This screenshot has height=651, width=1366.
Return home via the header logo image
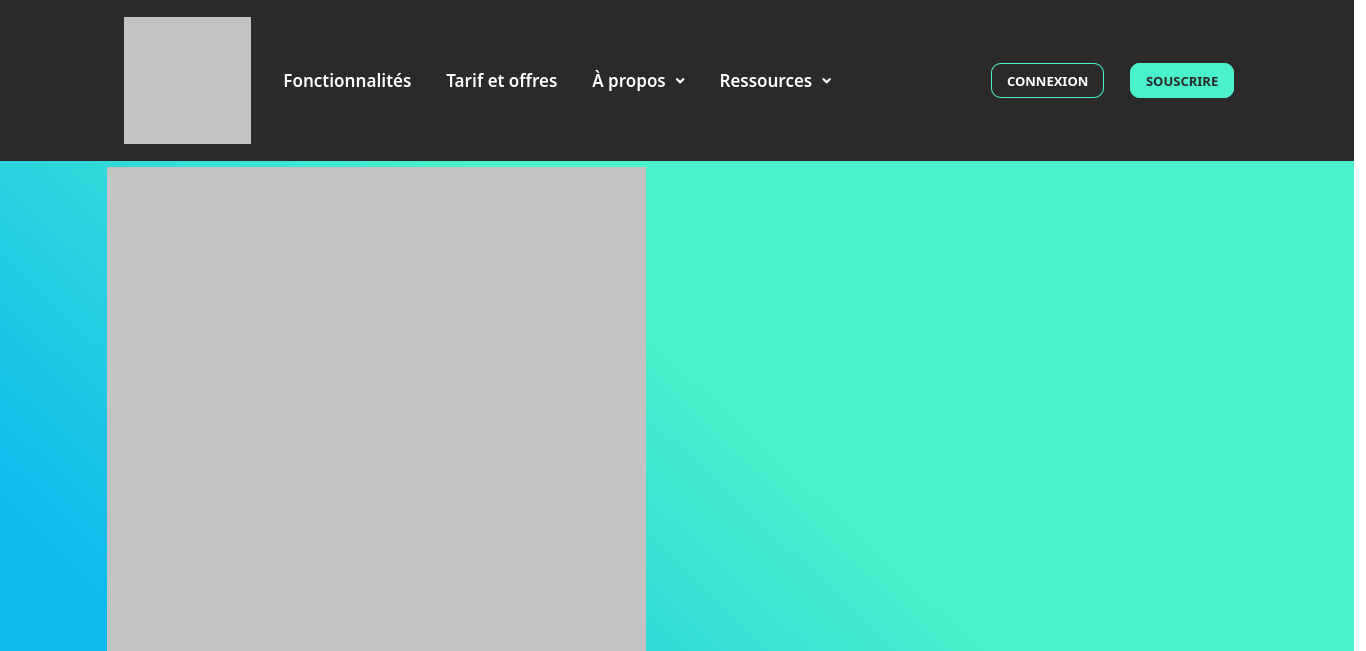pos(187,80)
